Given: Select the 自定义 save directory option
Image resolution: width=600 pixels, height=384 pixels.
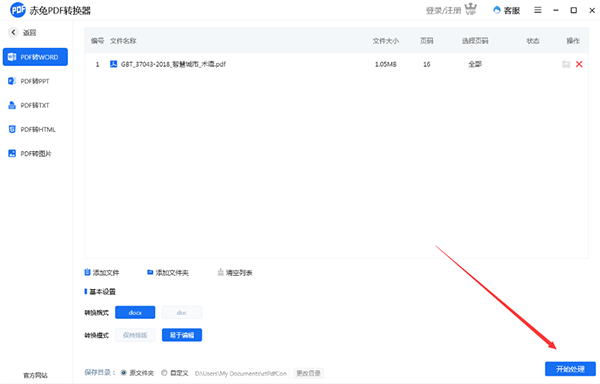Looking at the screenshot, I should point(175,373).
